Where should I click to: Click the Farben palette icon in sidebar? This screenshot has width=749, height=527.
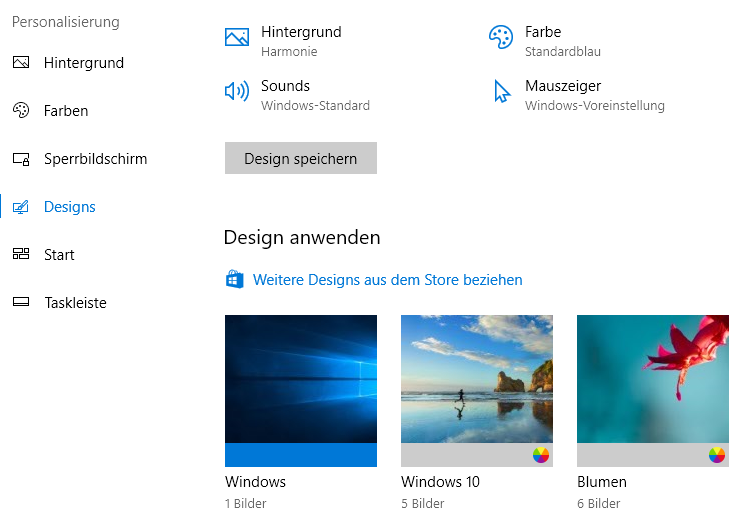(21, 111)
